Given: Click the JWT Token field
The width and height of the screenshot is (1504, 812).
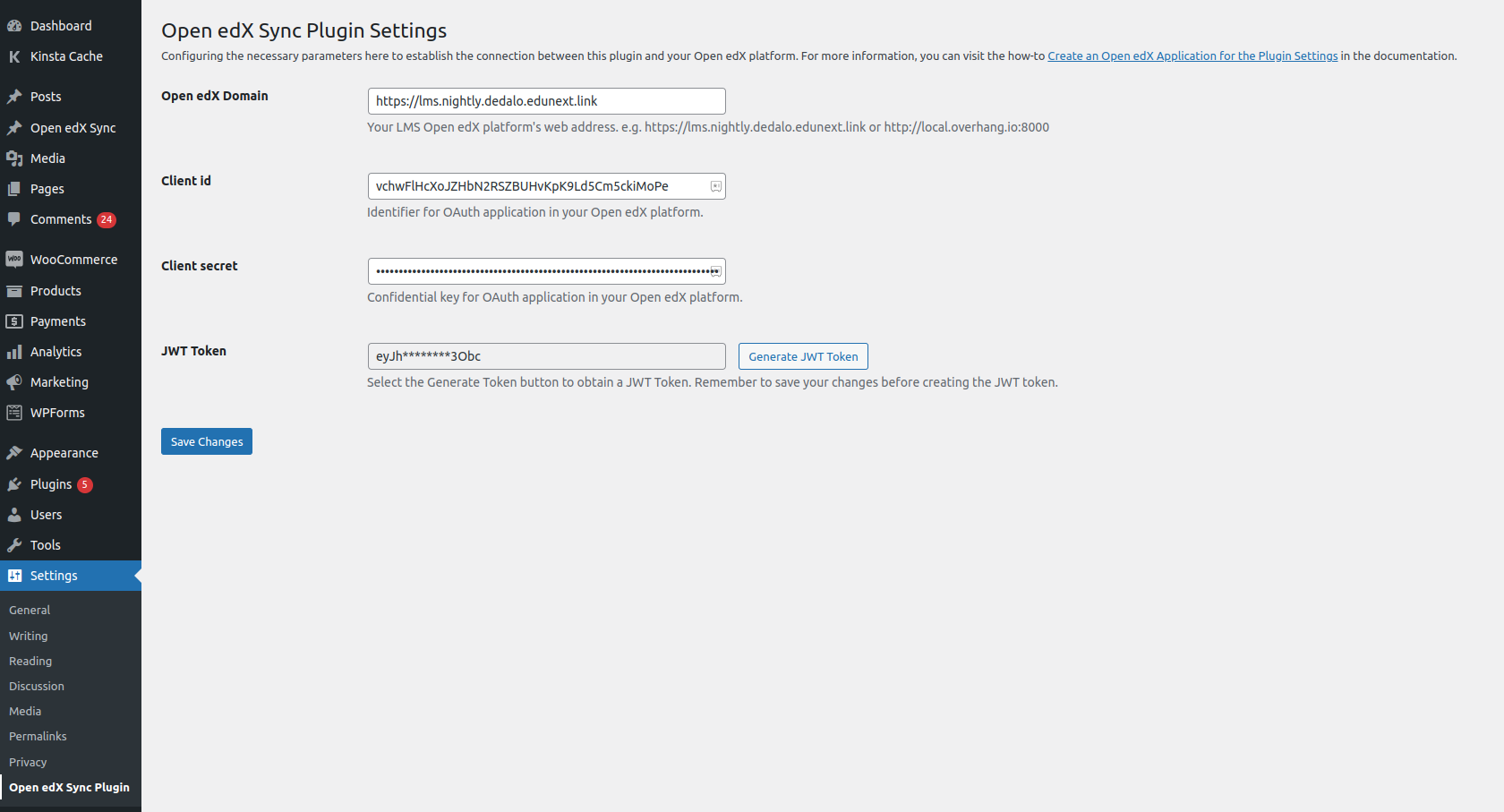Looking at the screenshot, I should point(547,356).
